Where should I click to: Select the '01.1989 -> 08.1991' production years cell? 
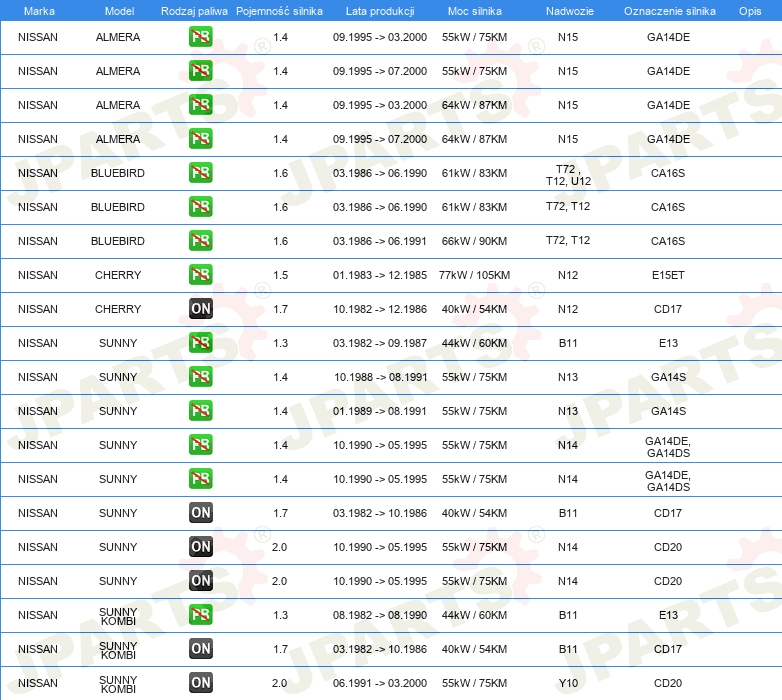click(x=380, y=411)
